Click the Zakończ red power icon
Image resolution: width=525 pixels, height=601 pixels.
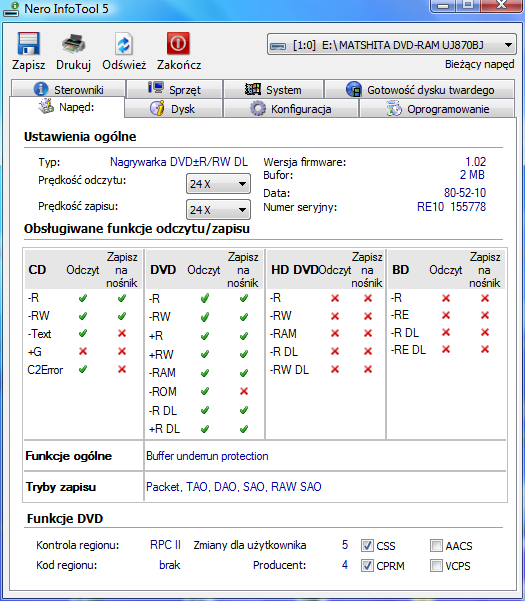click(178, 43)
